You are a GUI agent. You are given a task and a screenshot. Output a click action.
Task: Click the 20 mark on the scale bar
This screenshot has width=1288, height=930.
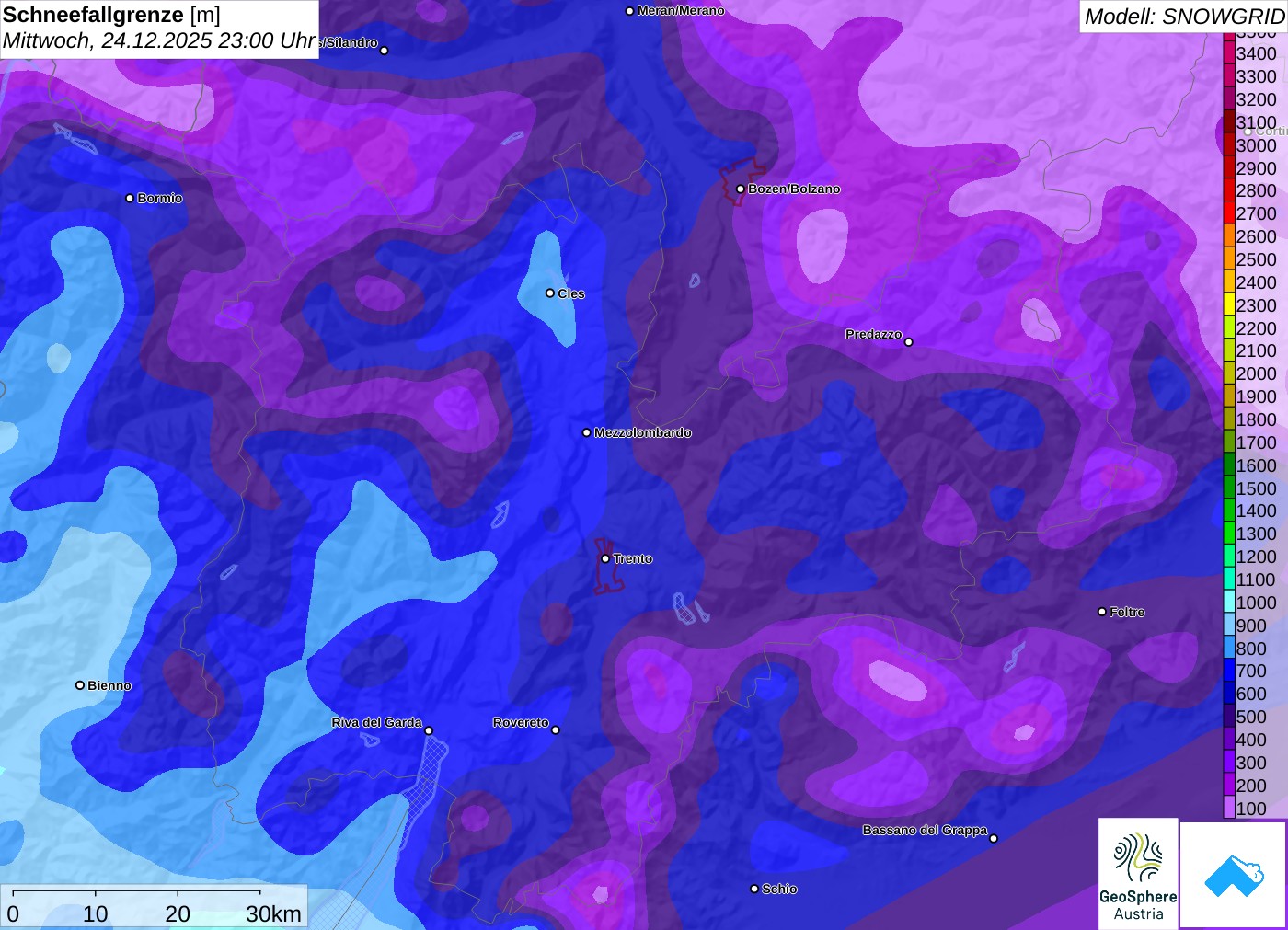click(x=178, y=913)
